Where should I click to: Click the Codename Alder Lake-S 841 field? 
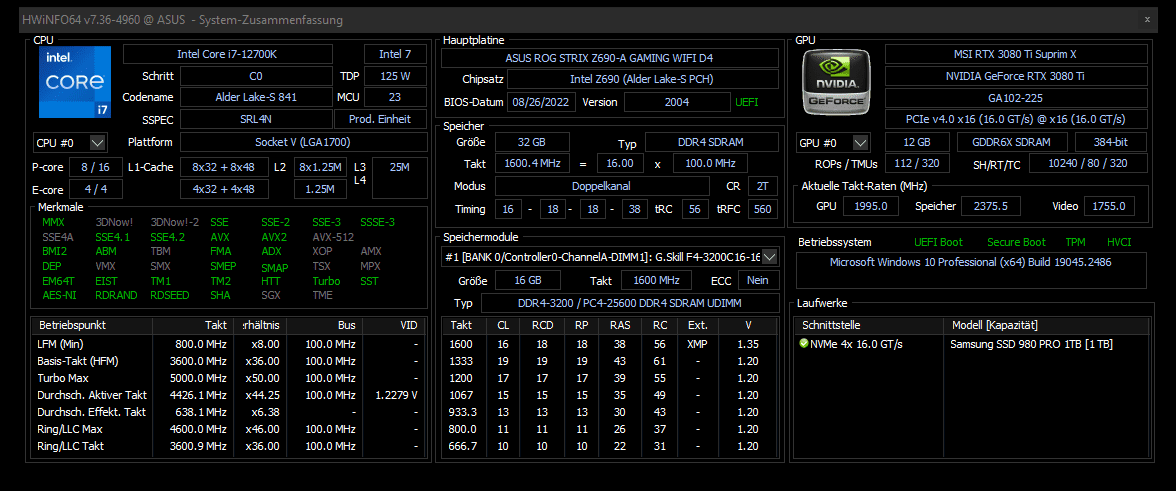click(256, 97)
